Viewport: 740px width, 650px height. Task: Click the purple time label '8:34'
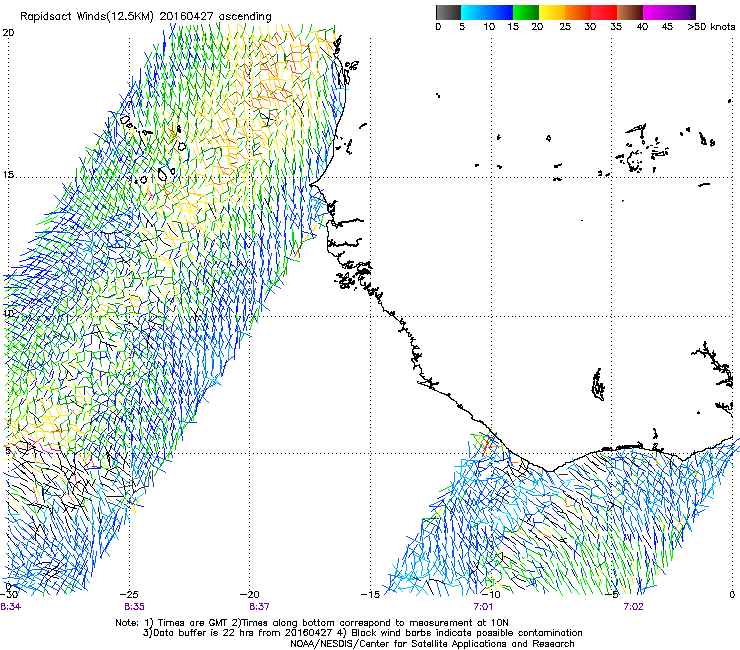(x=10, y=607)
